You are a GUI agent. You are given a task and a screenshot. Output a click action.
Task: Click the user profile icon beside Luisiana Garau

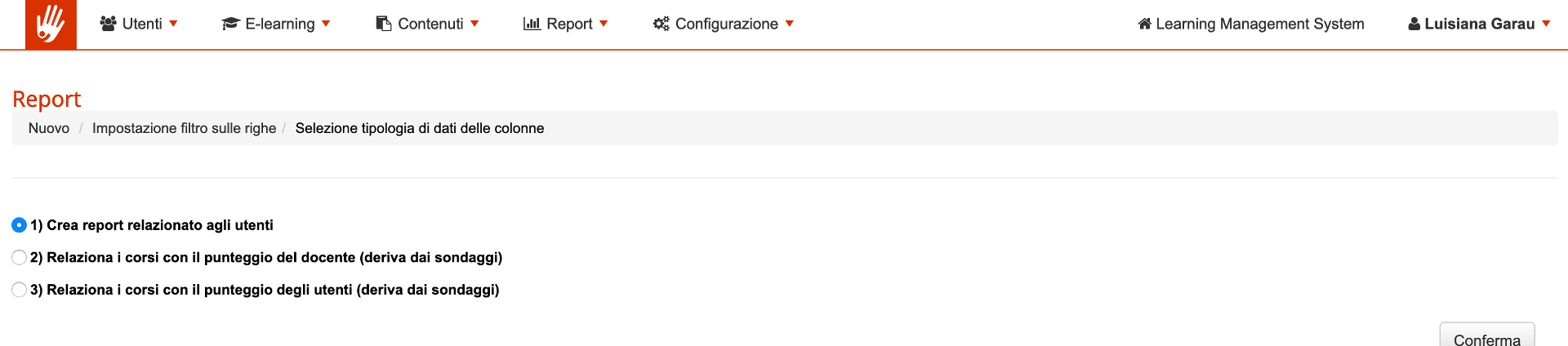click(1414, 24)
